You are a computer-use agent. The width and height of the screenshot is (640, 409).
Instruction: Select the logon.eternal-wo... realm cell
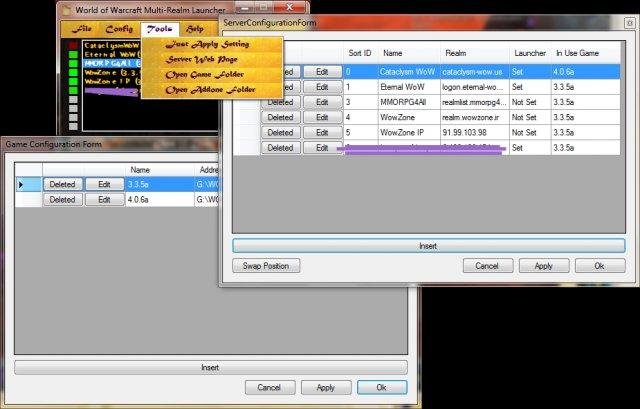point(475,87)
